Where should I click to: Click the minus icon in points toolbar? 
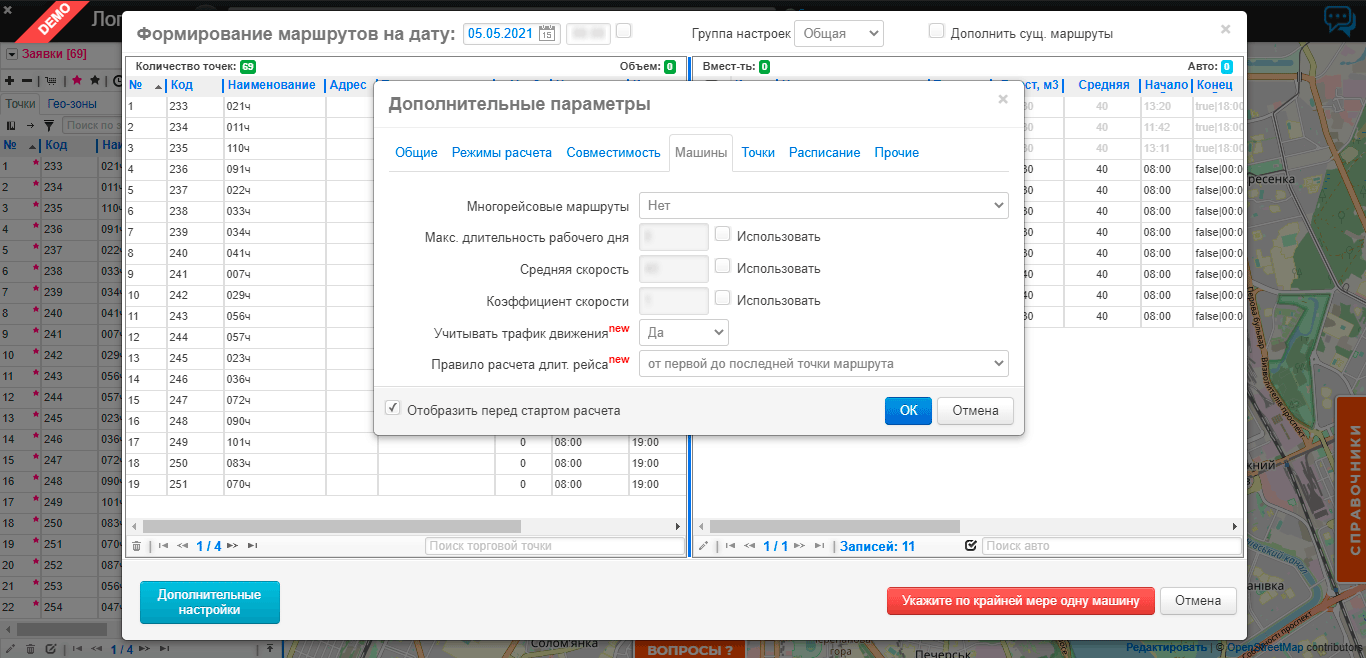click(x=27, y=80)
